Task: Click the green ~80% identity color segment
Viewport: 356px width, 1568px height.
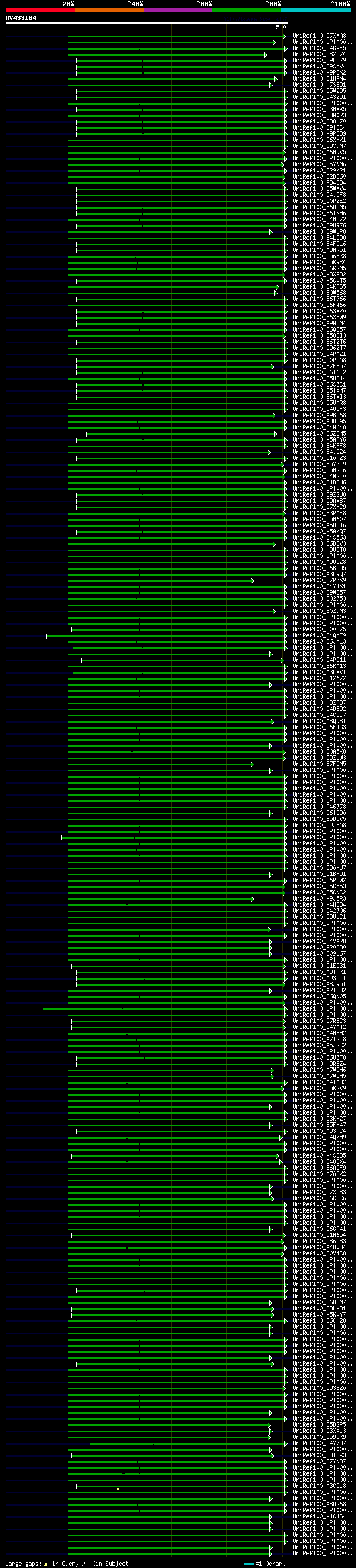Action: click(247, 10)
